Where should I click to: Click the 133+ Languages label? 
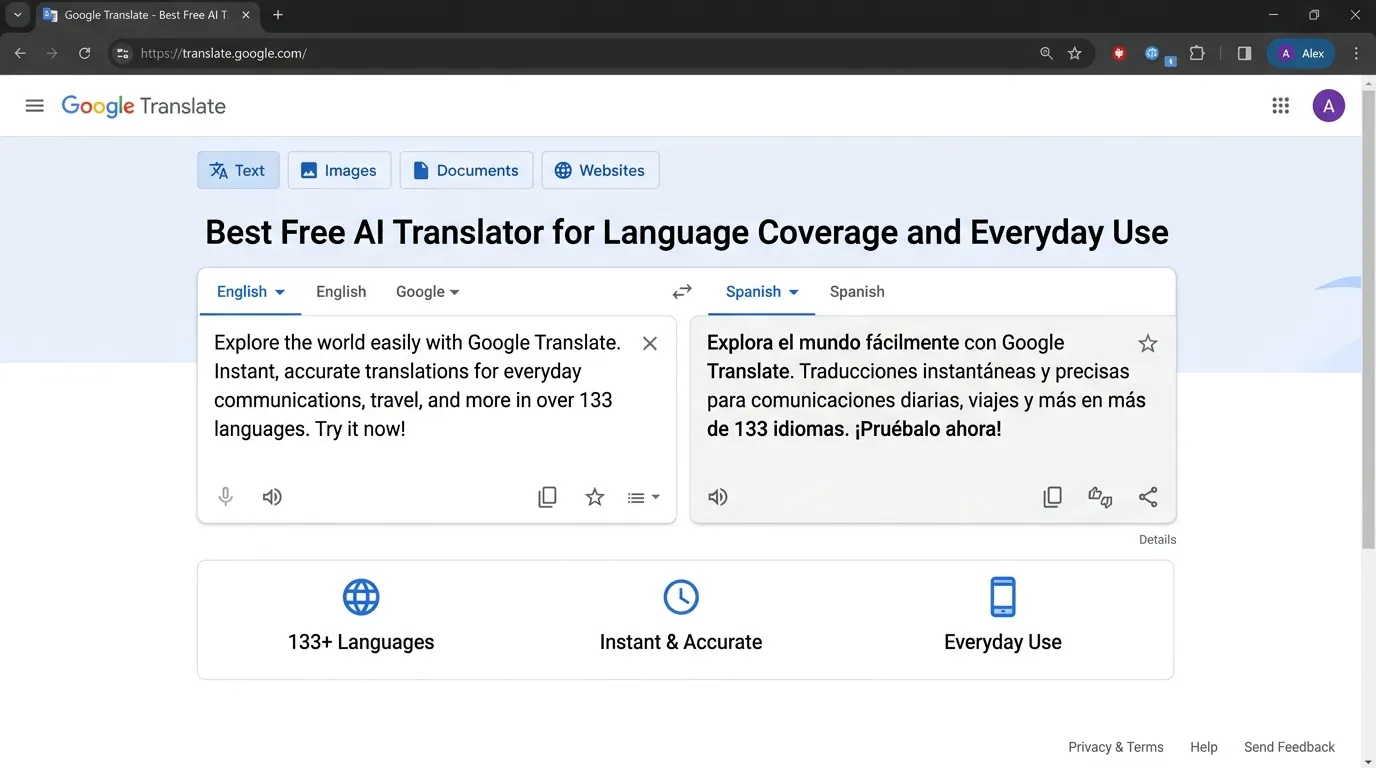[361, 642]
